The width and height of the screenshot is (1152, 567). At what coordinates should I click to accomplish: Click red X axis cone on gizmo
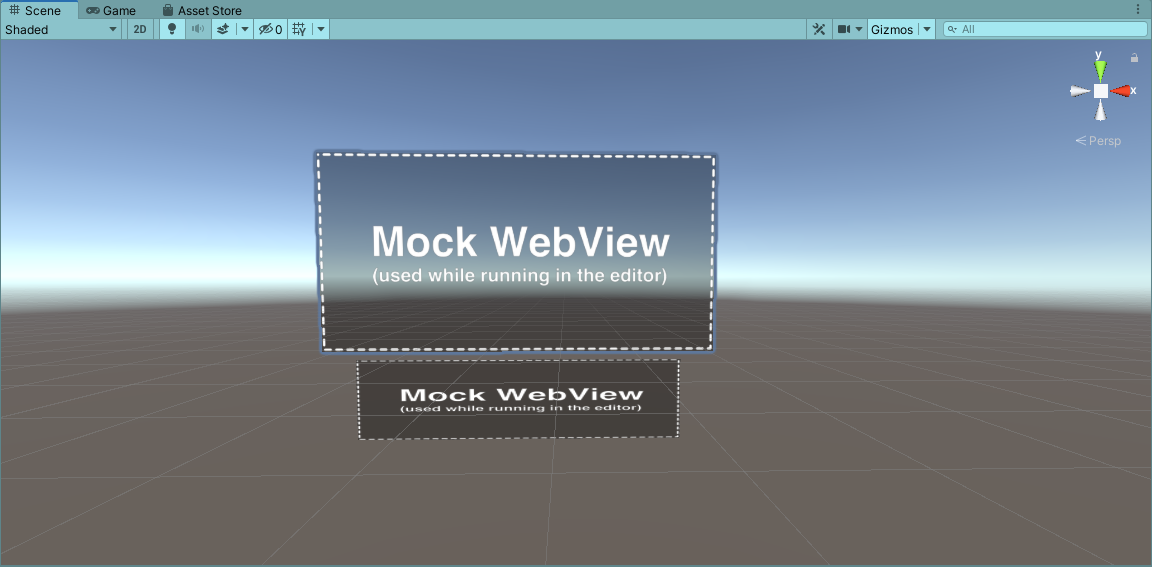click(x=1121, y=90)
